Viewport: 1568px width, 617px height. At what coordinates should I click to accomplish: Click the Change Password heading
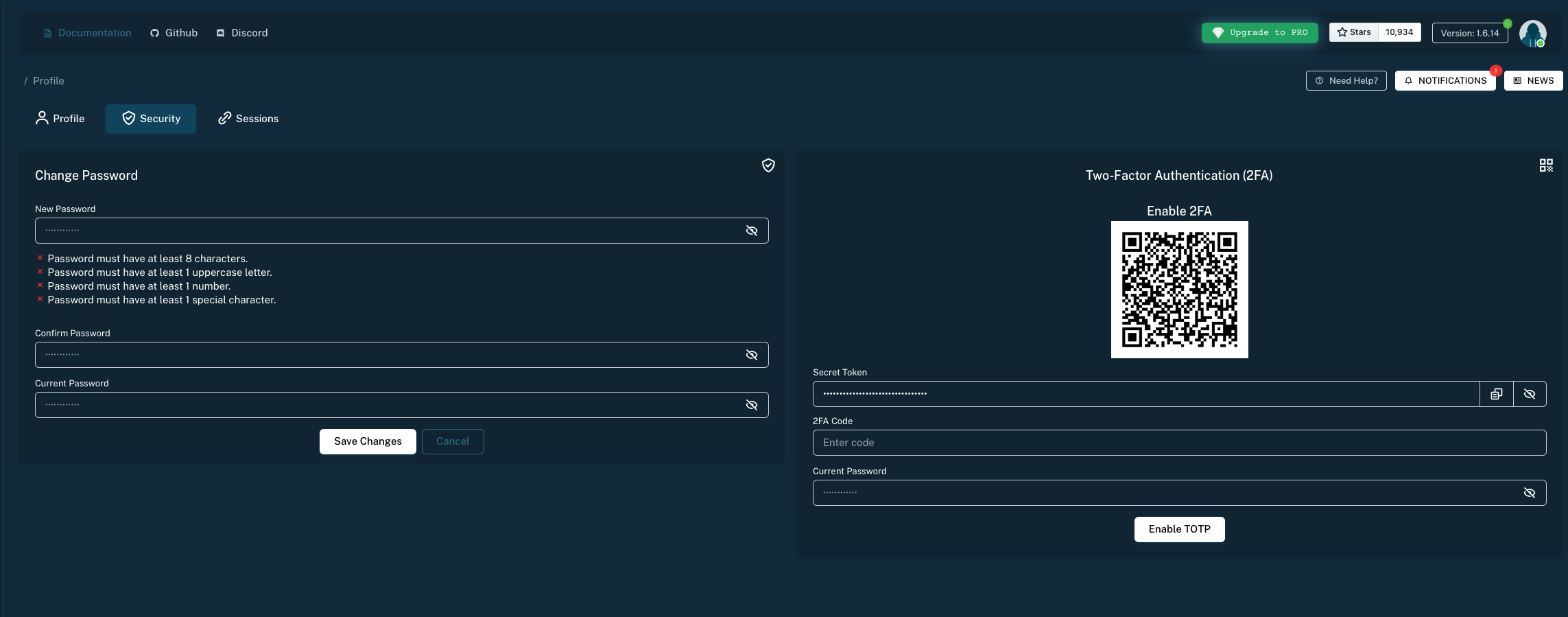click(86, 176)
